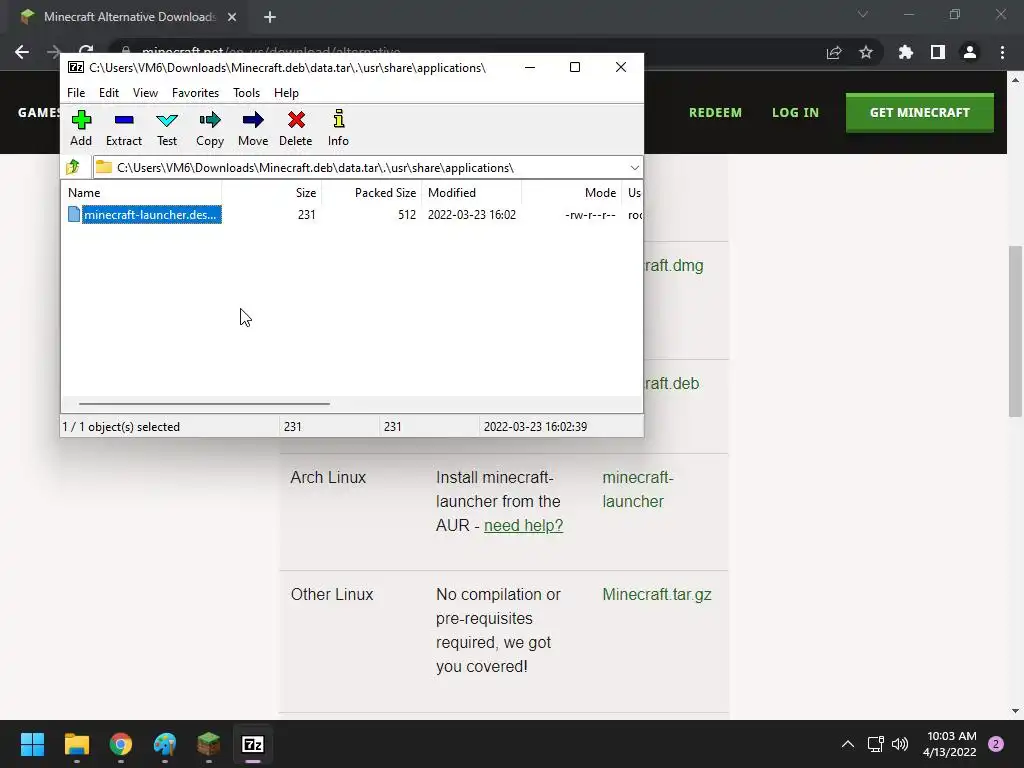
Task: Click the page scrollbar down arrow
Action: click(1015, 711)
